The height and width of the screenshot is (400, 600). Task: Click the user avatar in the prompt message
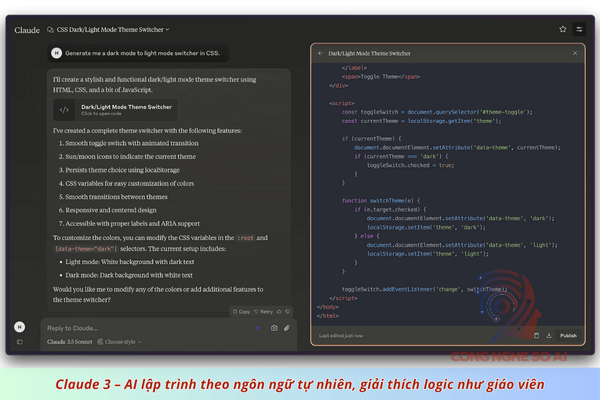[x=57, y=53]
